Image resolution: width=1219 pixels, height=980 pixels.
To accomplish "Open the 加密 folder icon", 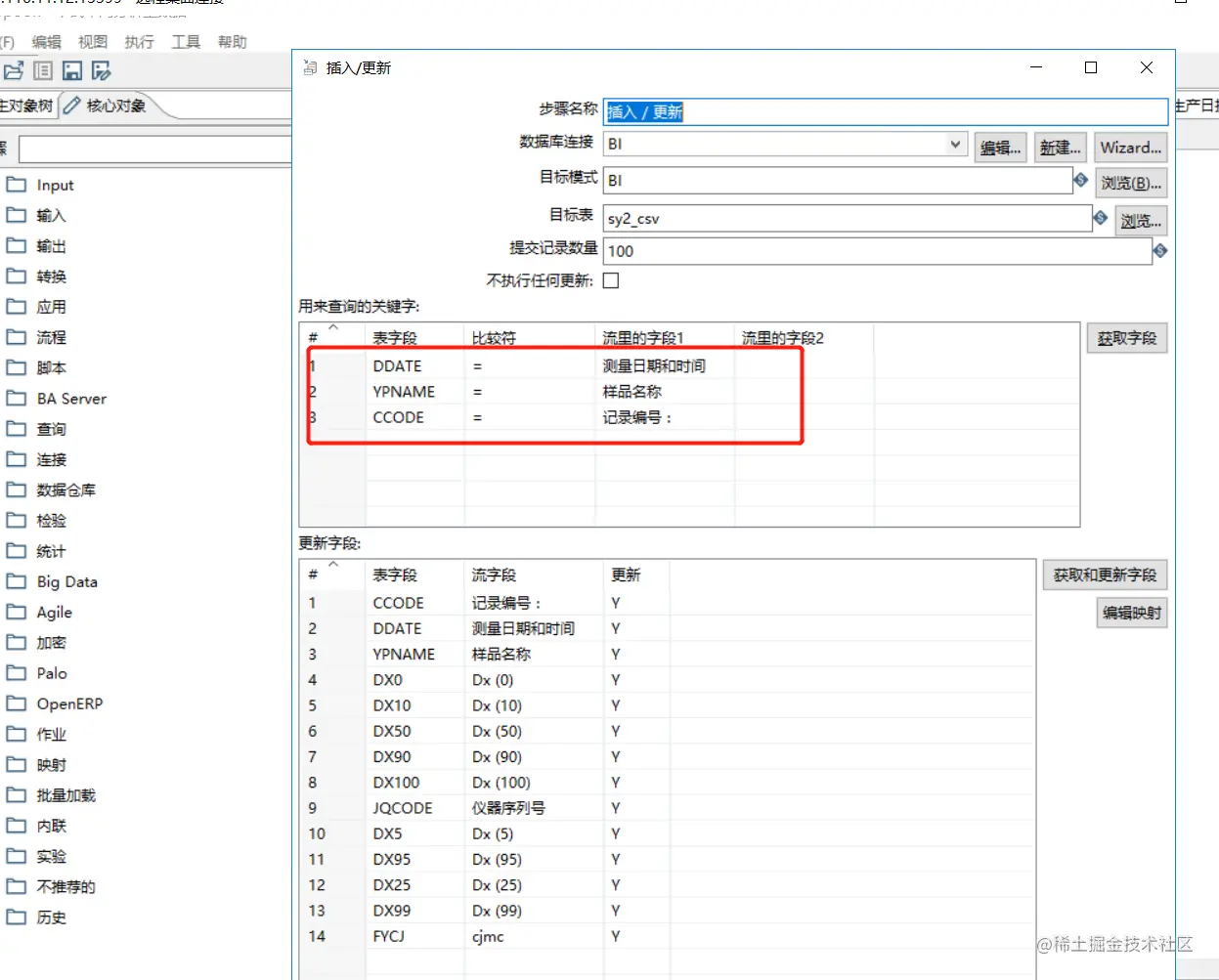I will [x=16, y=642].
